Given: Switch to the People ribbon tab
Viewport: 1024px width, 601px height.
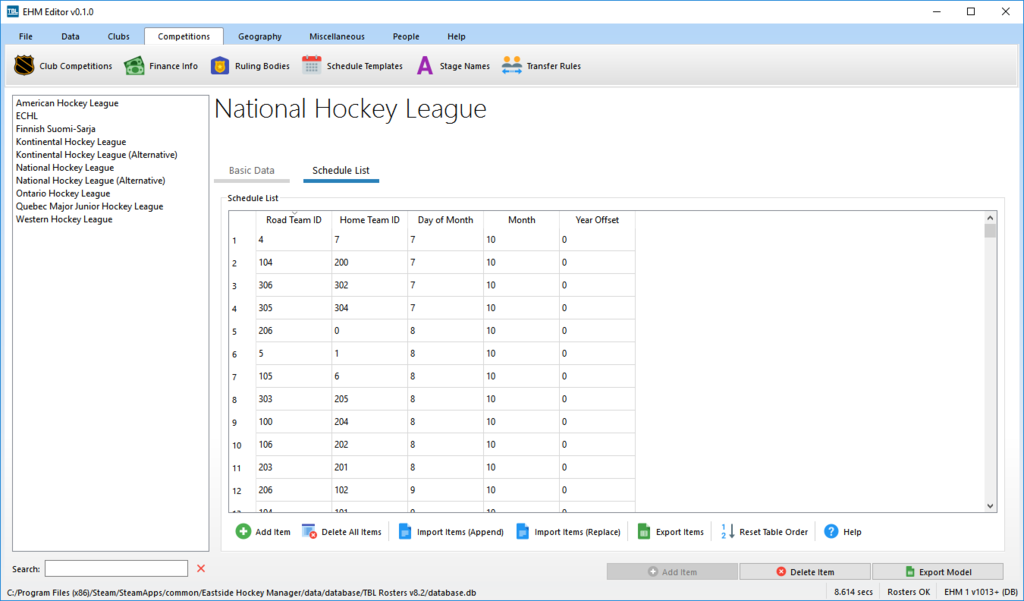Looking at the screenshot, I should pyautogui.click(x=406, y=37).
